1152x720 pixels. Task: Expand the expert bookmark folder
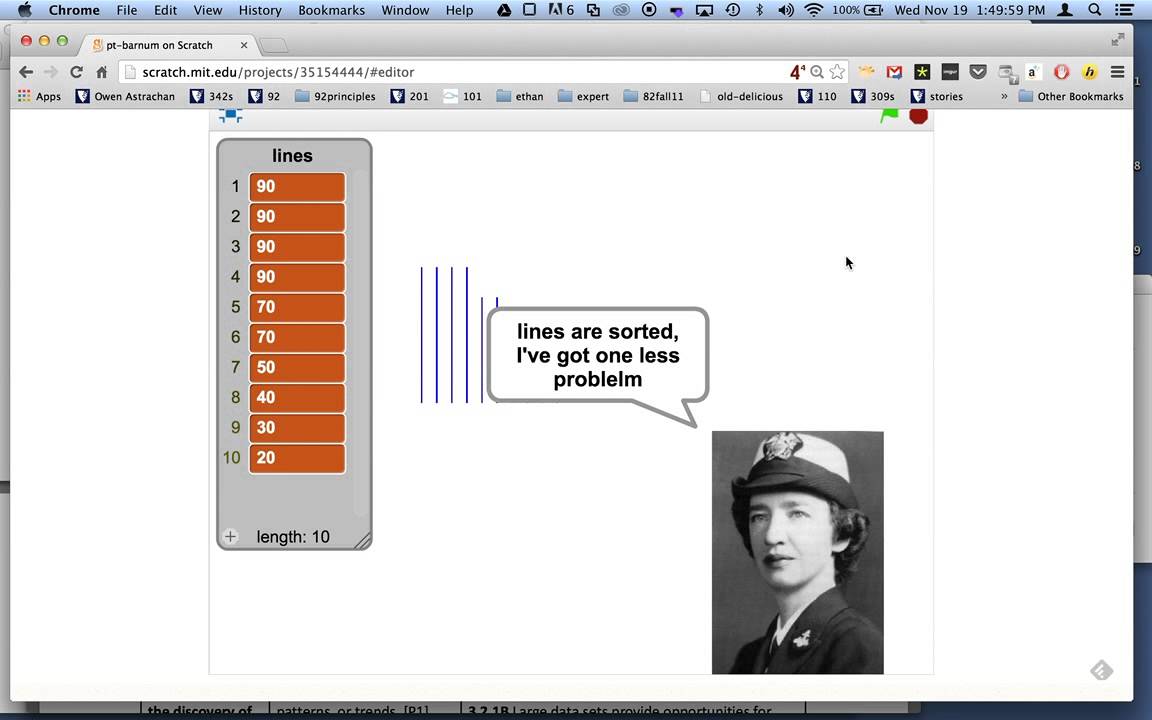click(583, 96)
